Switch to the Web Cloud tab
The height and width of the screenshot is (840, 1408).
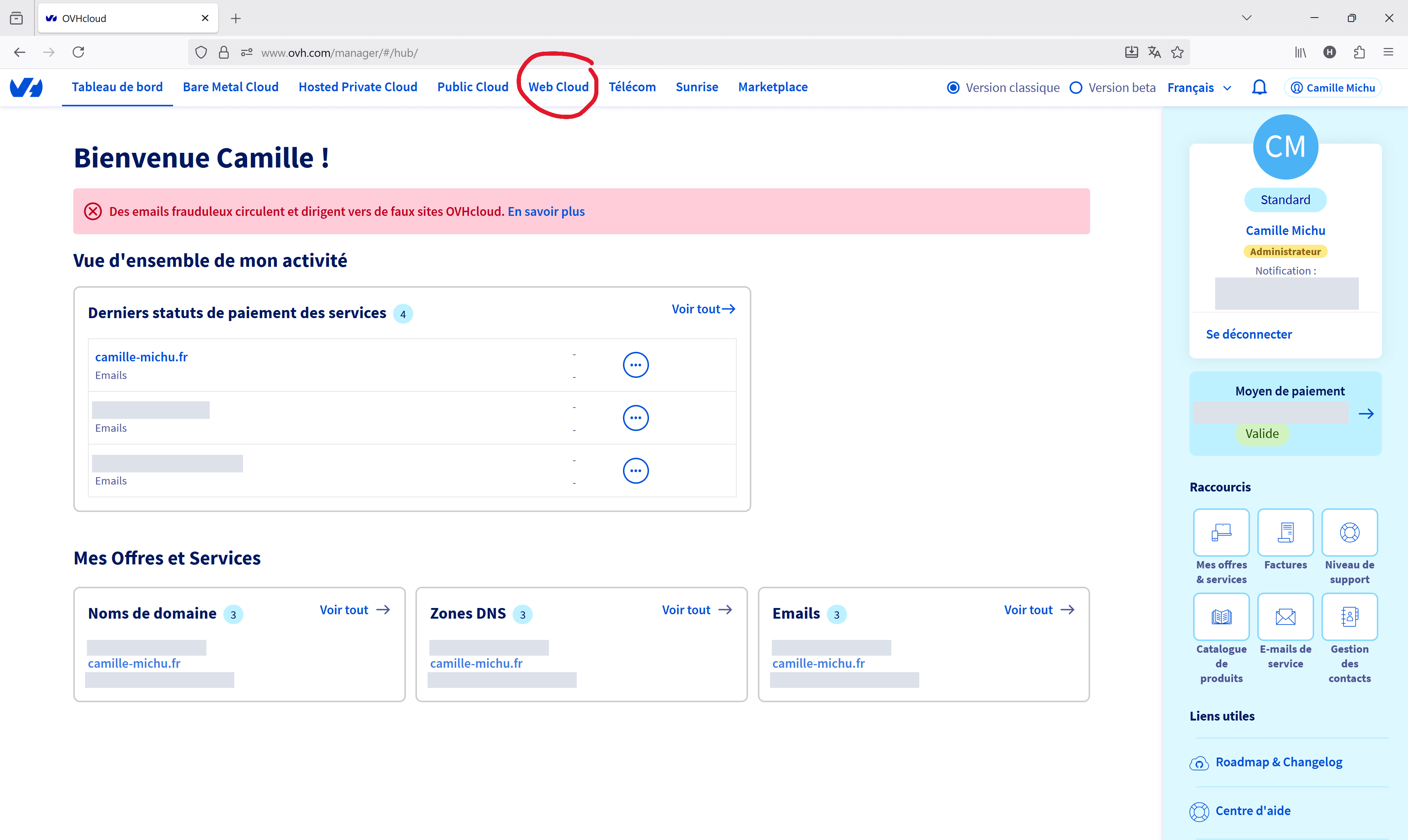558,87
